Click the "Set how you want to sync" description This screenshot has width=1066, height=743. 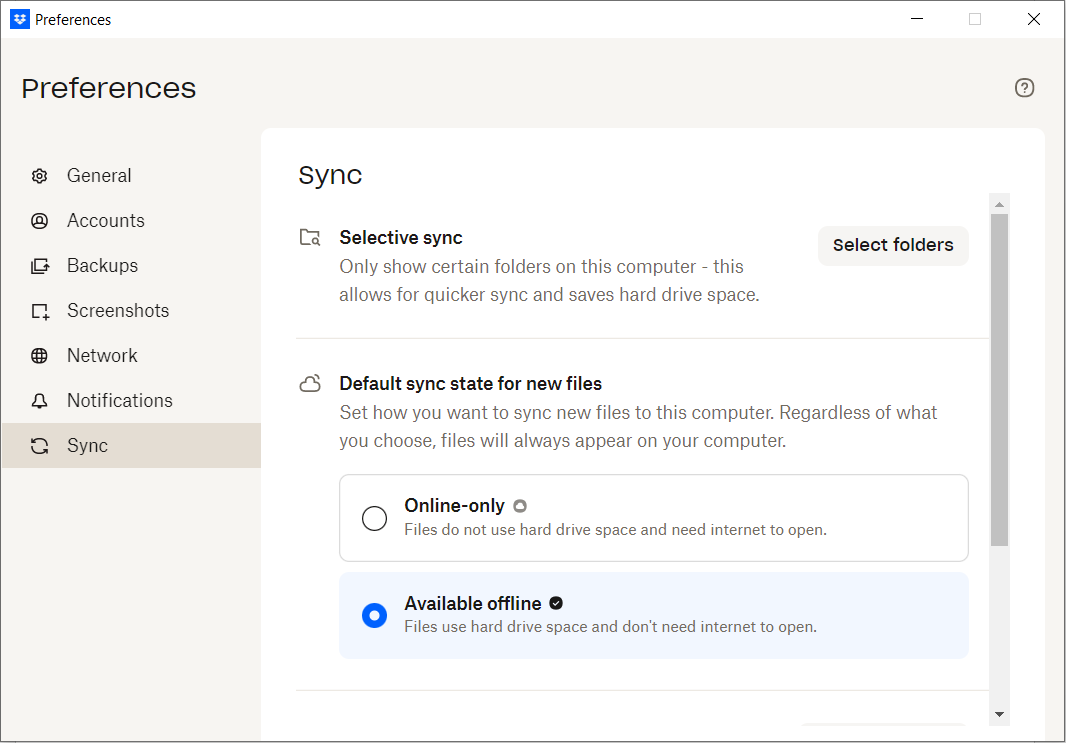(638, 427)
